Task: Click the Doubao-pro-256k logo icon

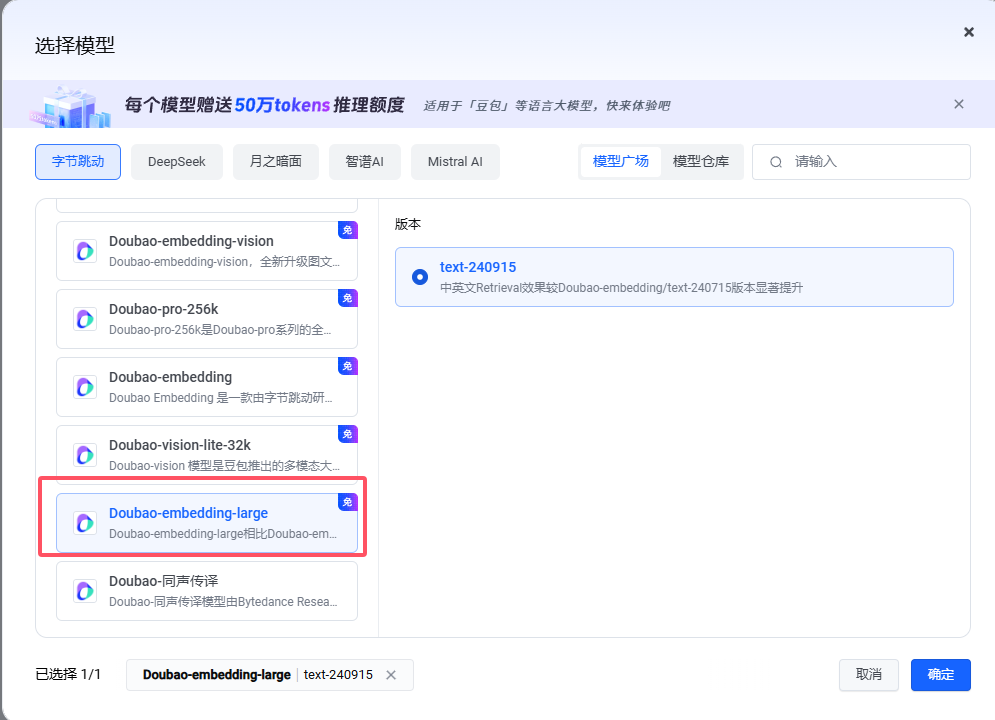Action: 85,319
